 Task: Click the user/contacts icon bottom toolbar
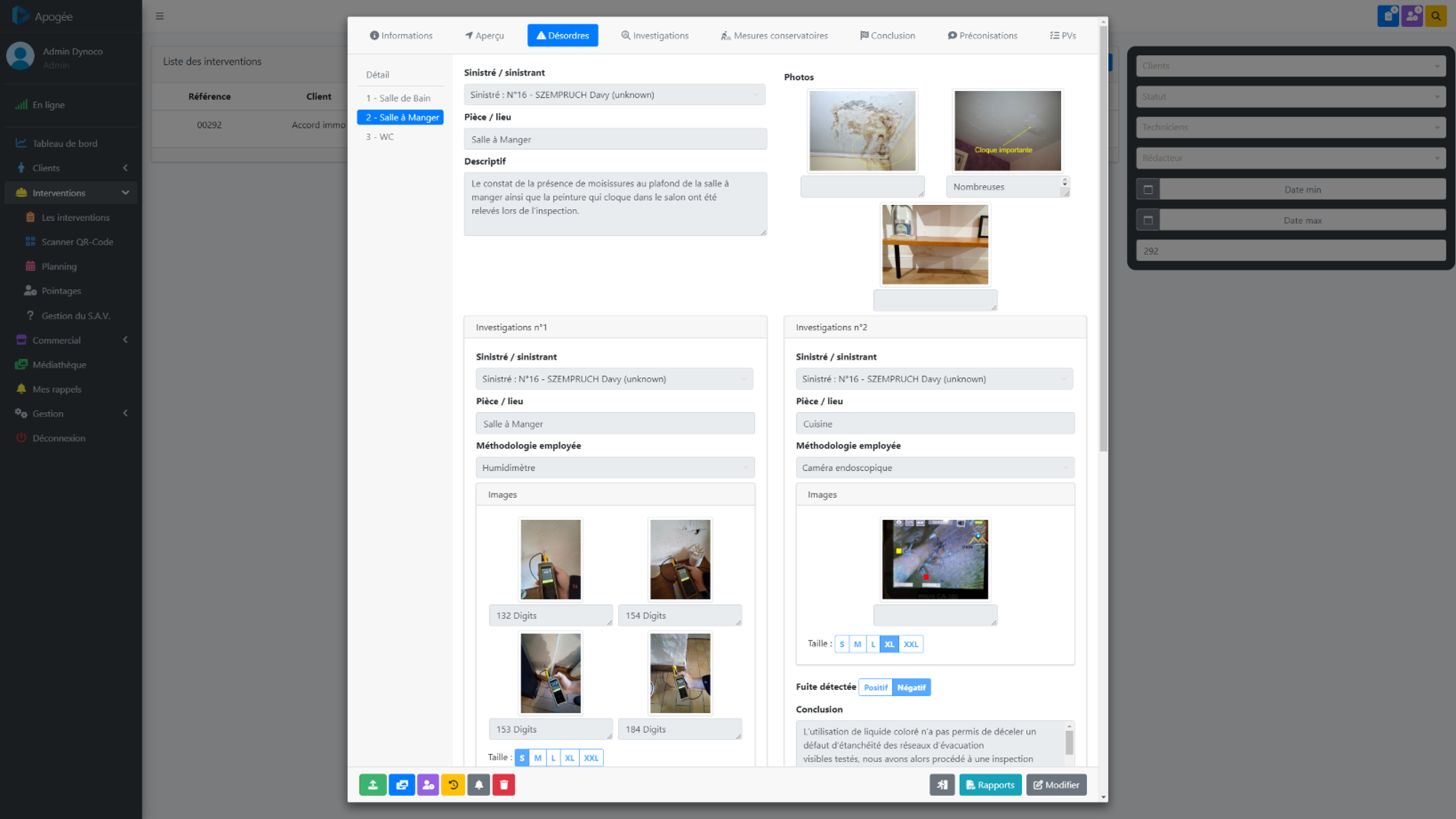point(425,785)
